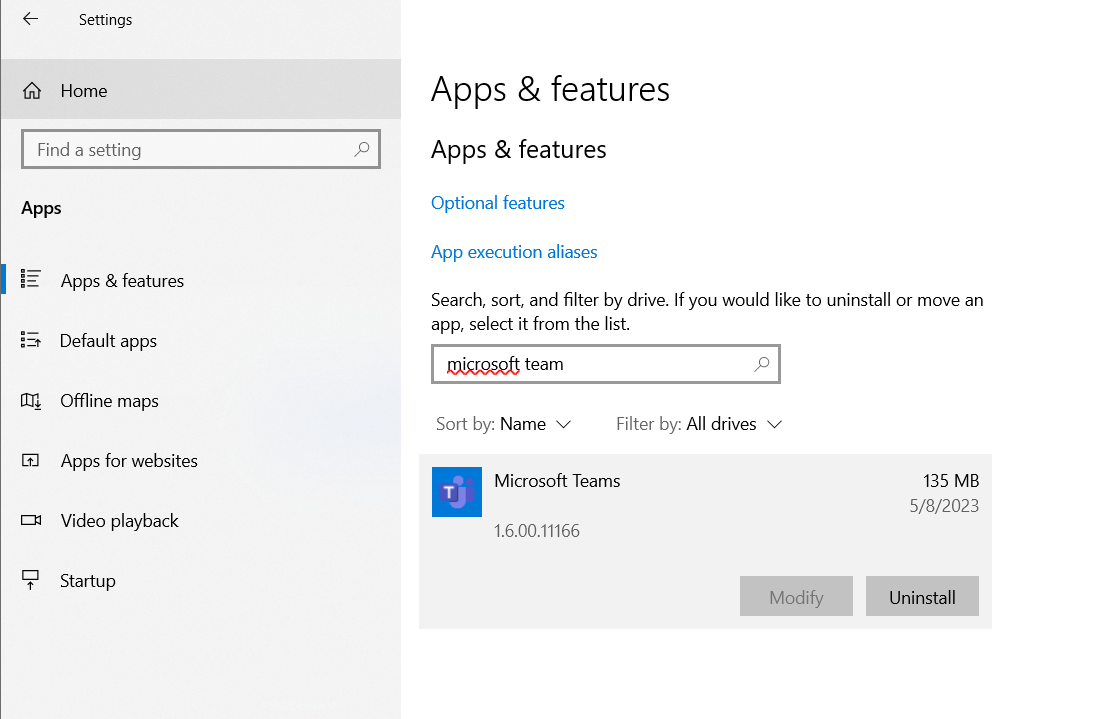Select the Apps & features sidebar icon
Screen dimensions: 1102x719
click(x=30, y=279)
